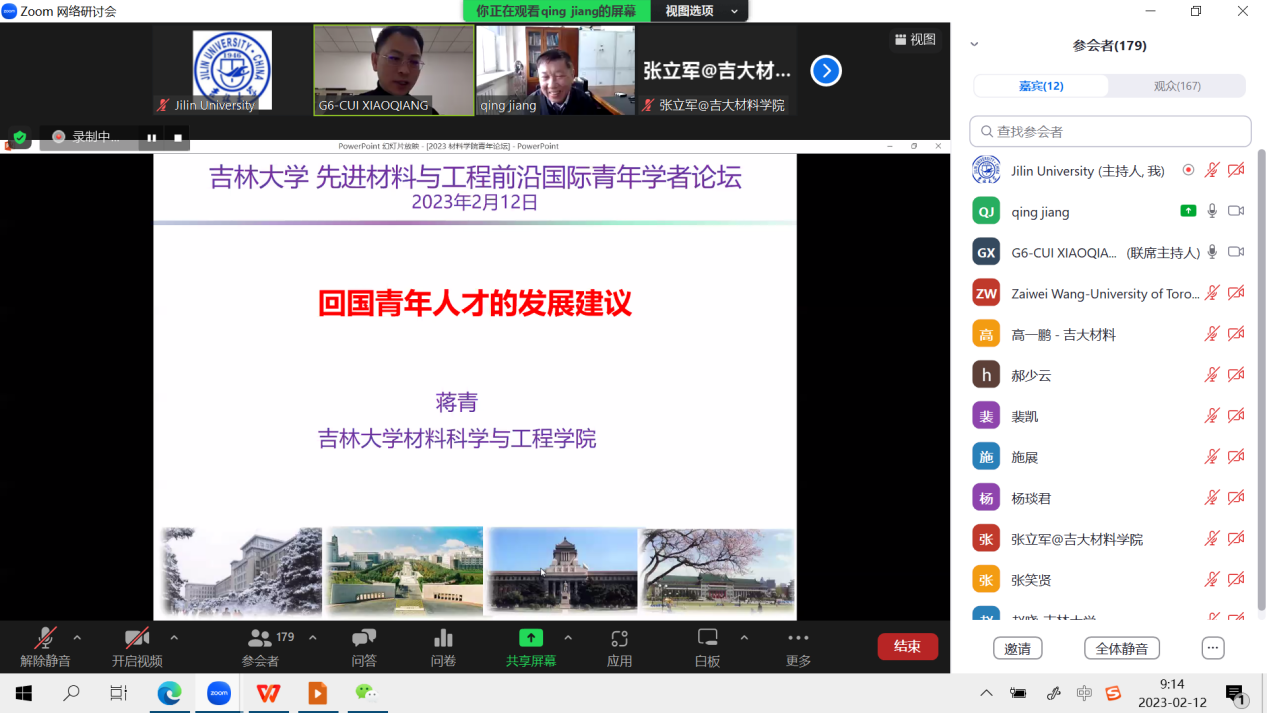This screenshot has height=713, width=1267.
Task: Open the 问卷 polling feature
Action: (x=443, y=647)
